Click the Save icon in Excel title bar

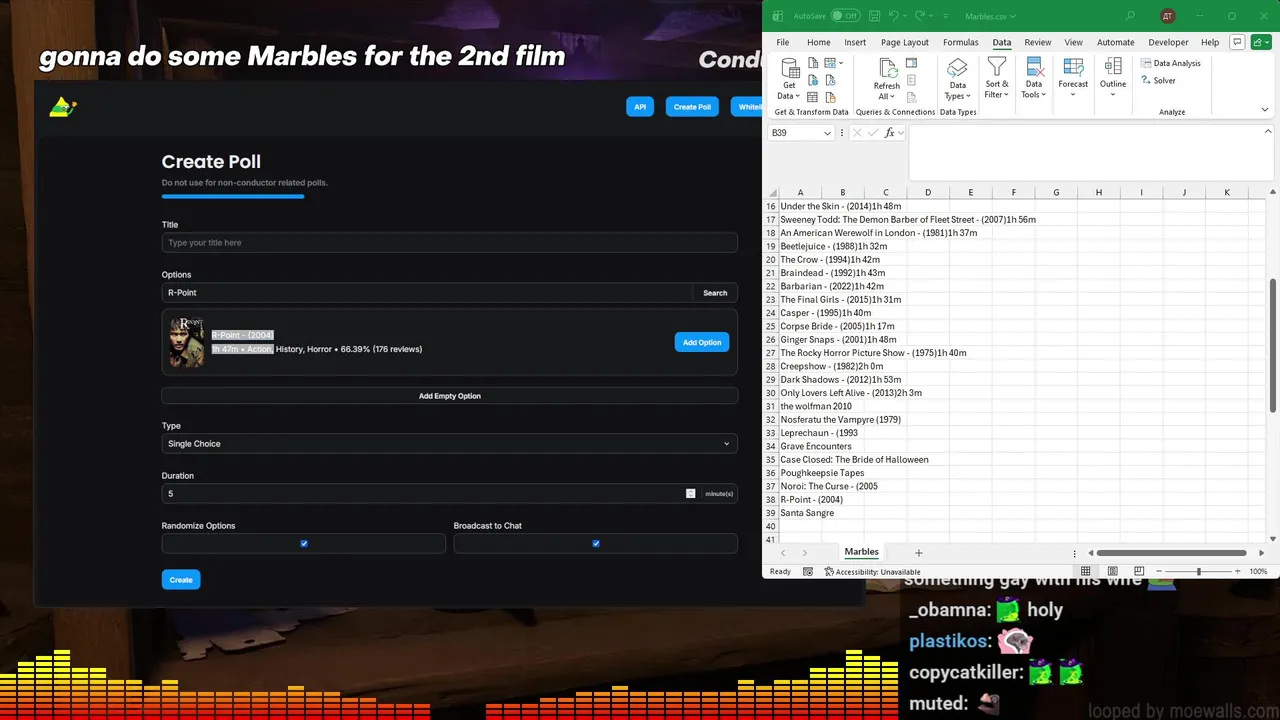coord(873,16)
